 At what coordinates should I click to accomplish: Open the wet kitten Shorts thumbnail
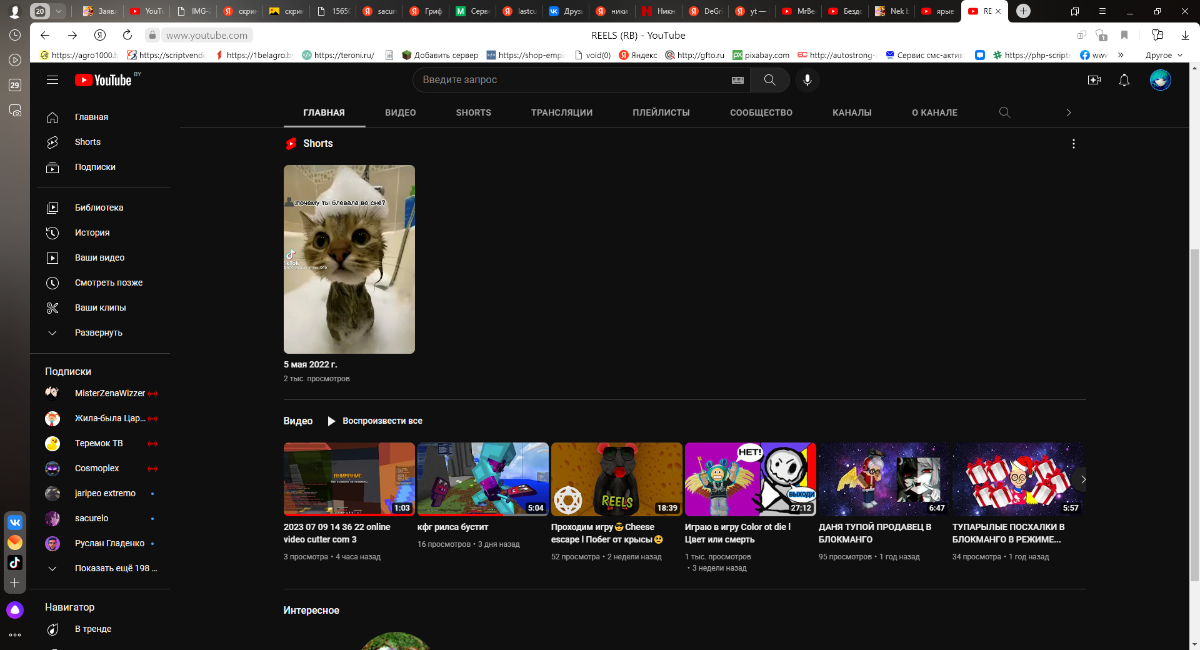tap(349, 259)
